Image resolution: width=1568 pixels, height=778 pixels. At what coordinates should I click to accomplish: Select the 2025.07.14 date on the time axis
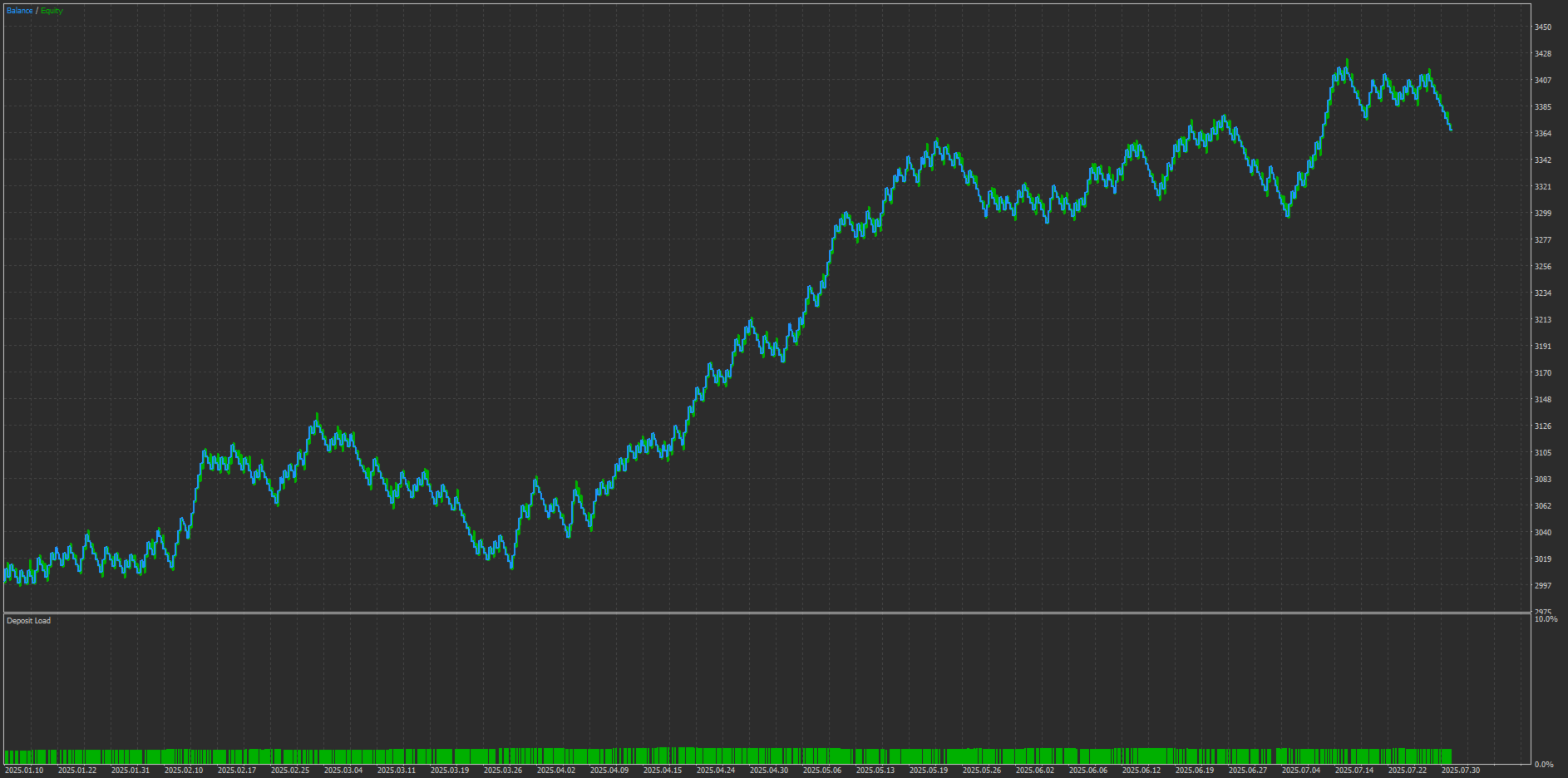point(1354,771)
